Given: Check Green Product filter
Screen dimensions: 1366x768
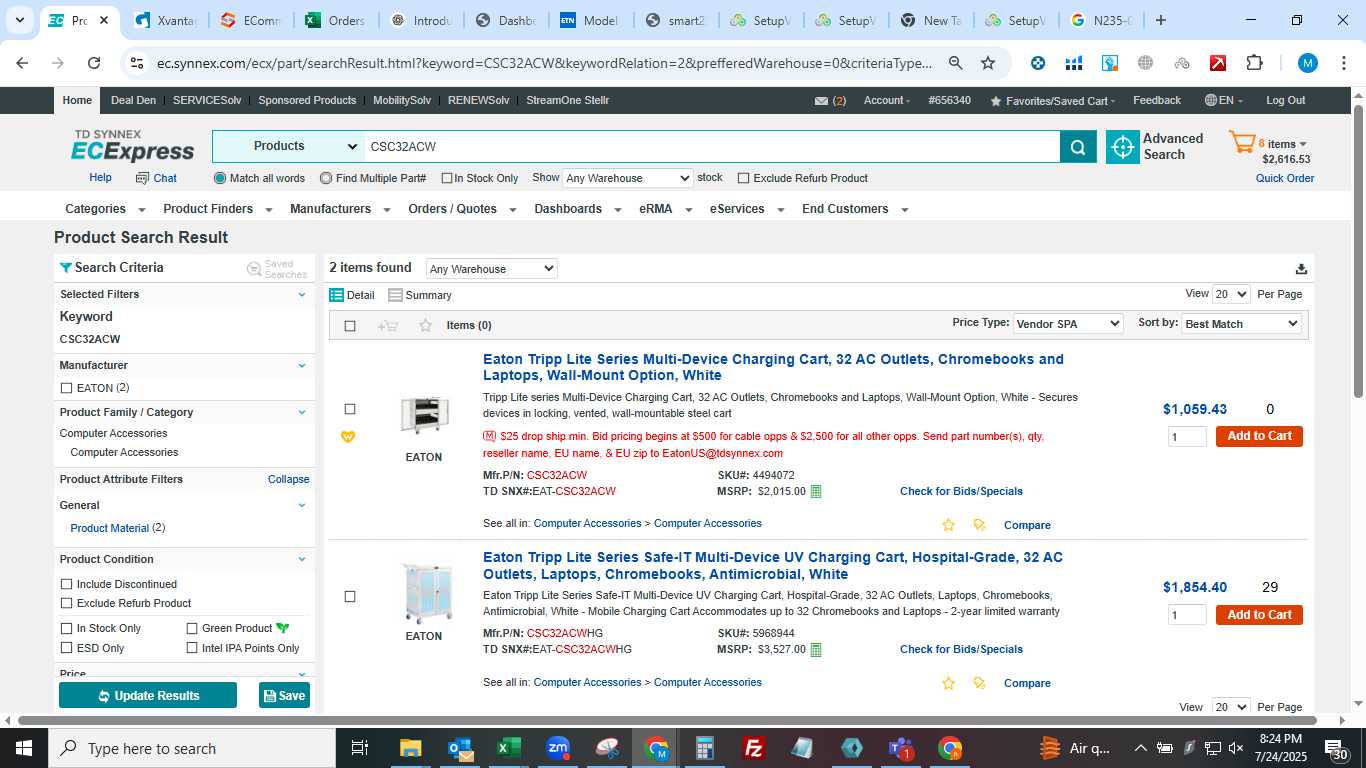Looking at the screenshot, I should pyautogui.click(x=192, y=628).
